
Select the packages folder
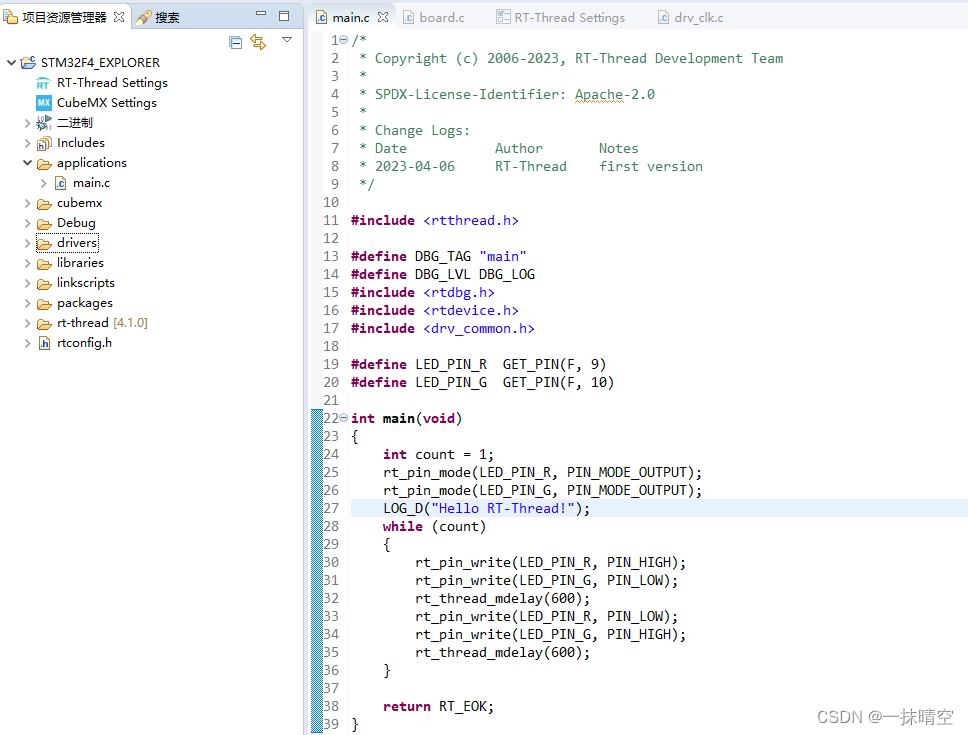pyautogui.click(x=85, y=303)
